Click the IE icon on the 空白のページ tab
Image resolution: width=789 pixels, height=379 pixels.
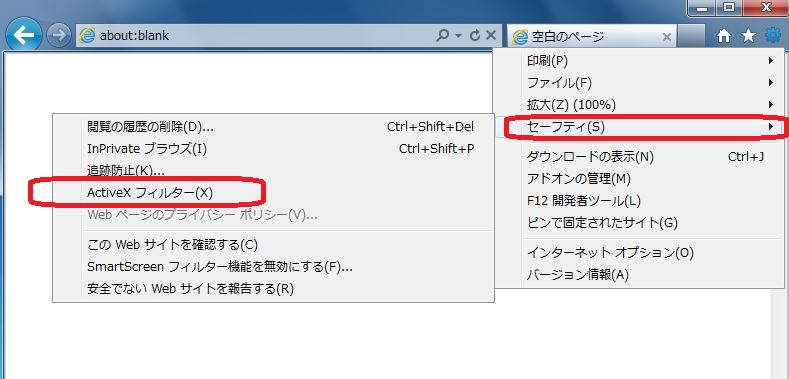520,37
